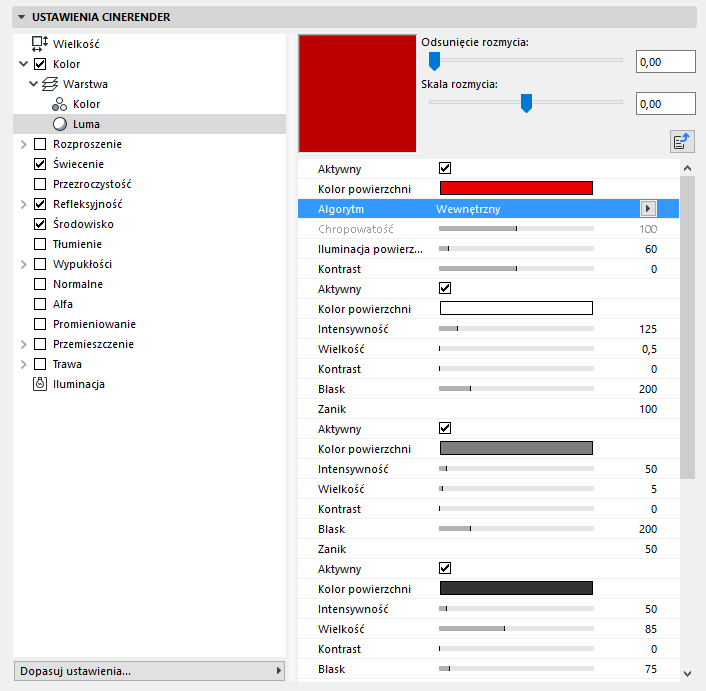Enable the Tłumienie checkbox
The image size is (706, 691).
click(40, 244)
